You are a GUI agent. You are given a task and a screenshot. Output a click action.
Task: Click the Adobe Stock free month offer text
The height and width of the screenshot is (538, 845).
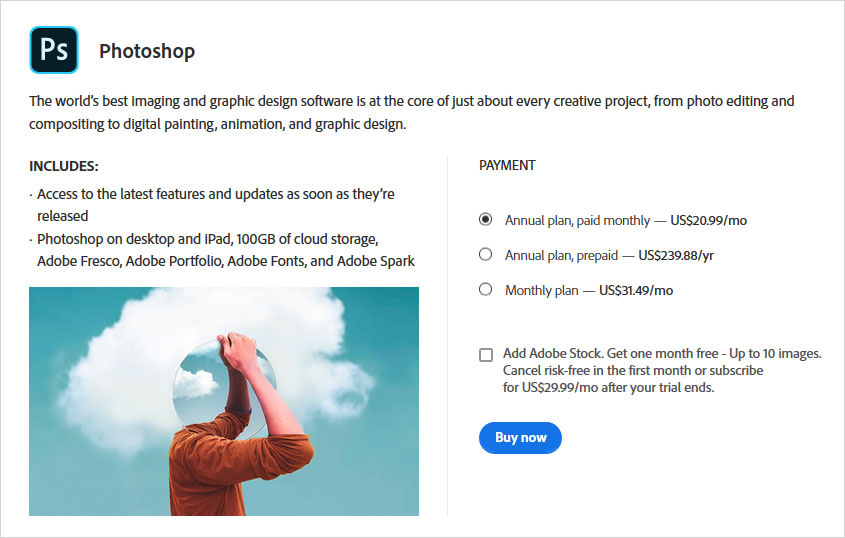pos(662,353)
